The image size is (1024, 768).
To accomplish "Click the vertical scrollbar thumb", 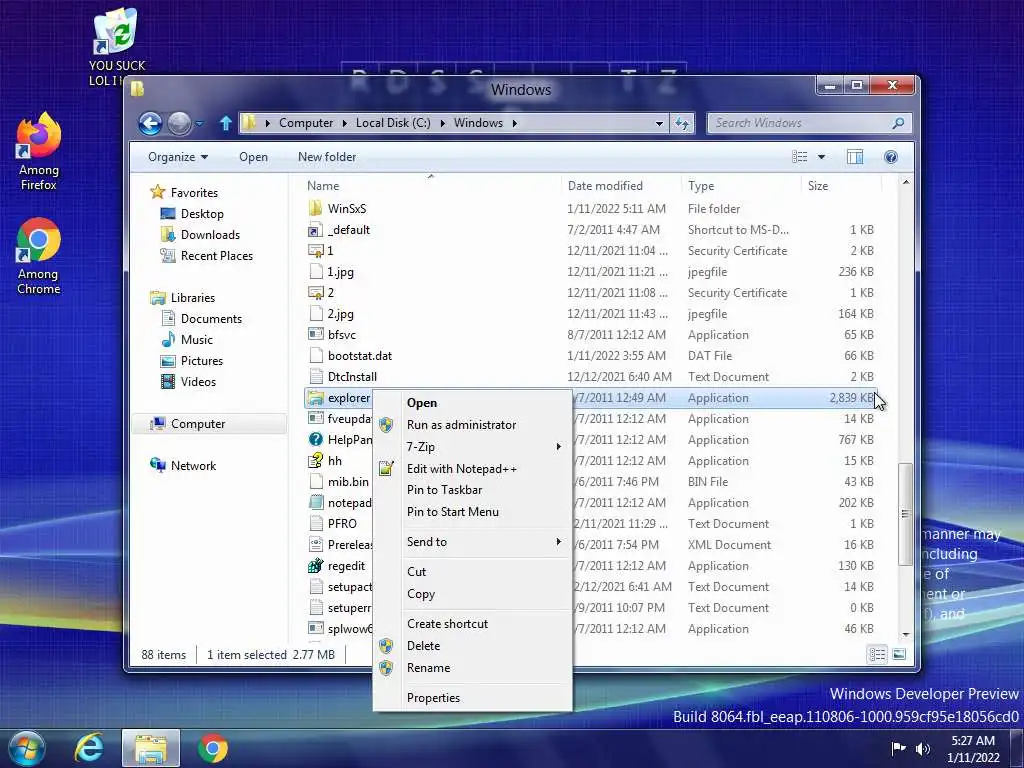I will tap(905, 514).
